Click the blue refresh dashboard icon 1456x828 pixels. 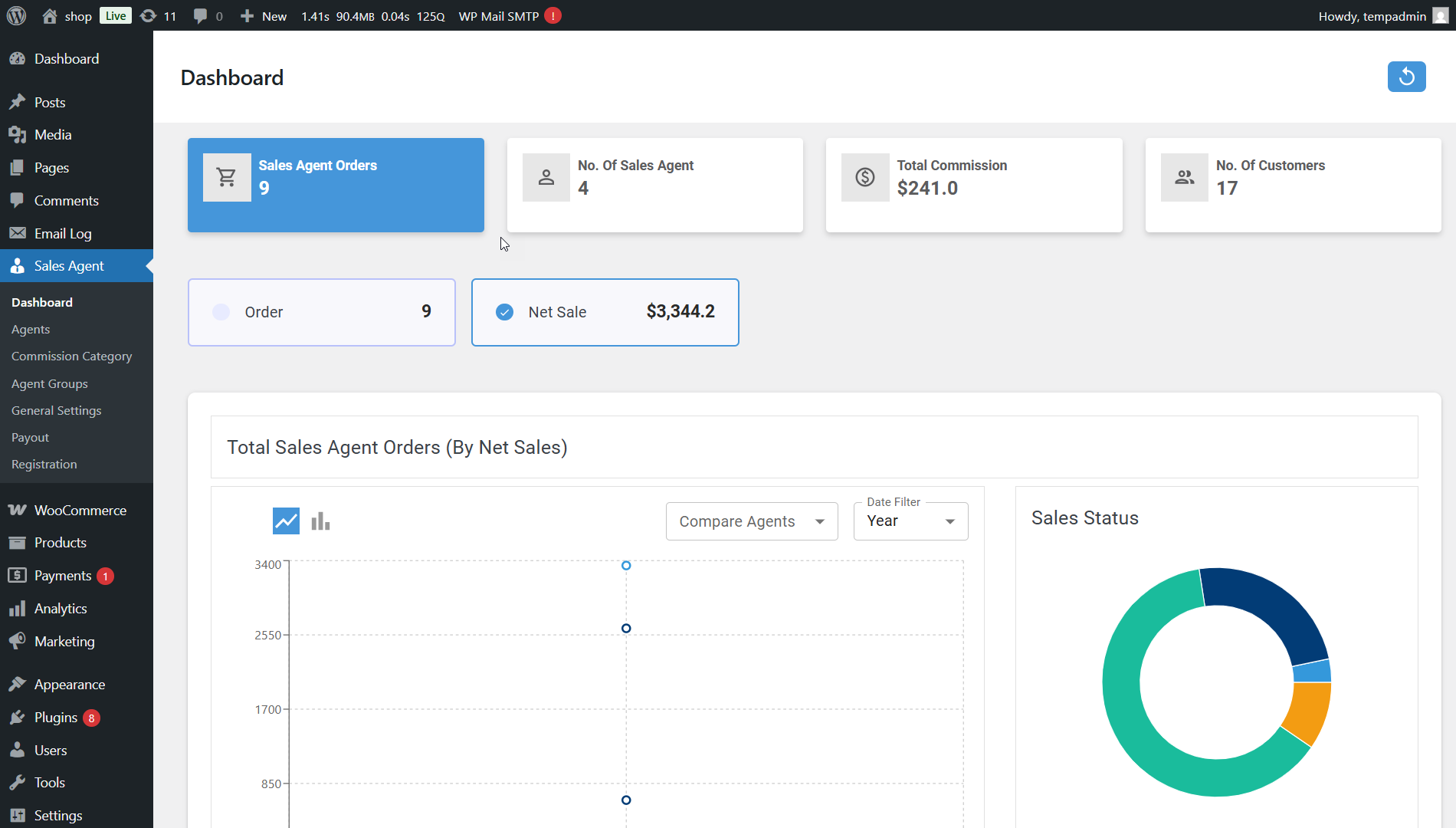tap(1406, 77)
